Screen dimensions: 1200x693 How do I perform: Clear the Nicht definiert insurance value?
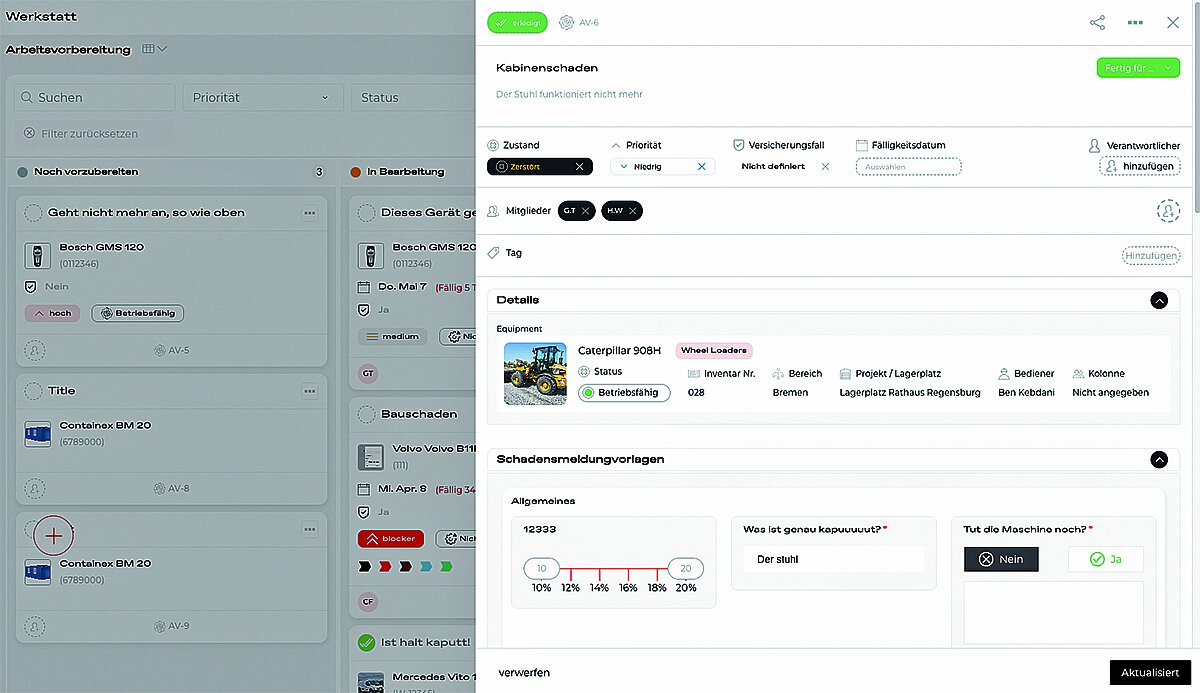point(825,167)
